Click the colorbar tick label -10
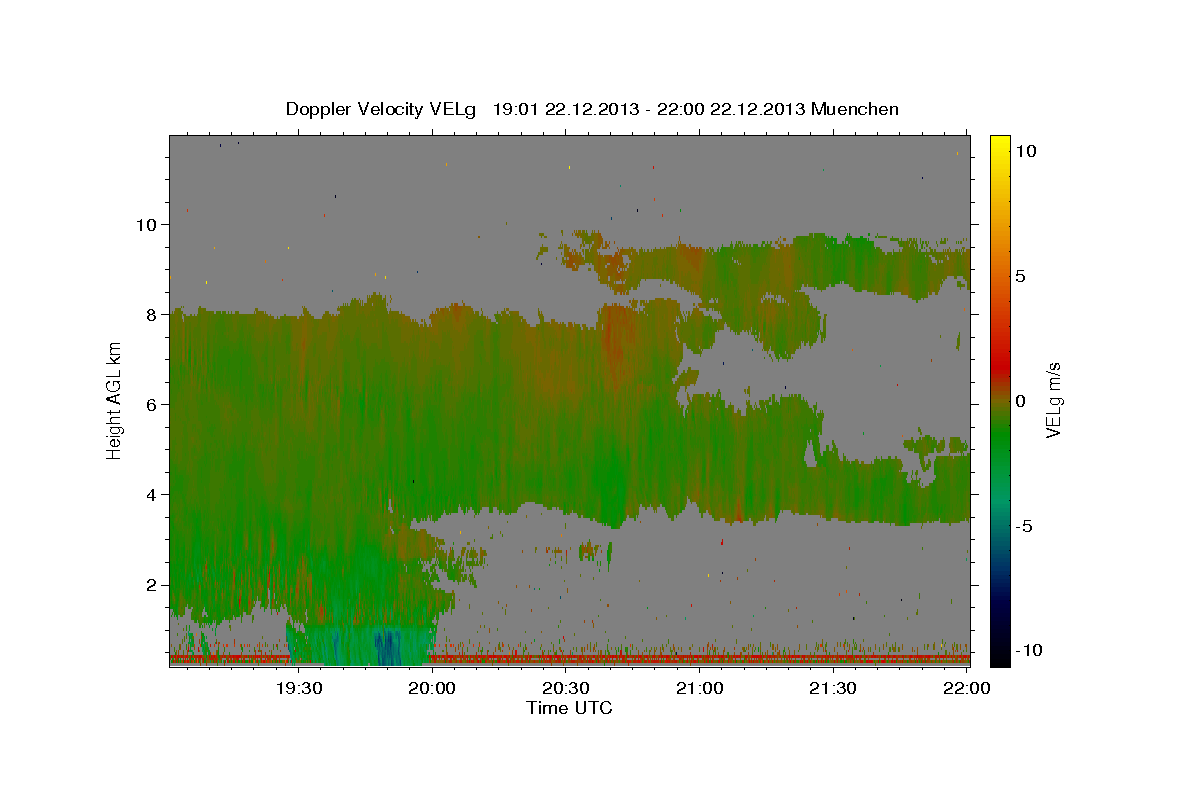The height and width of the screenshot is (800, 1200). pos(1028,651)
